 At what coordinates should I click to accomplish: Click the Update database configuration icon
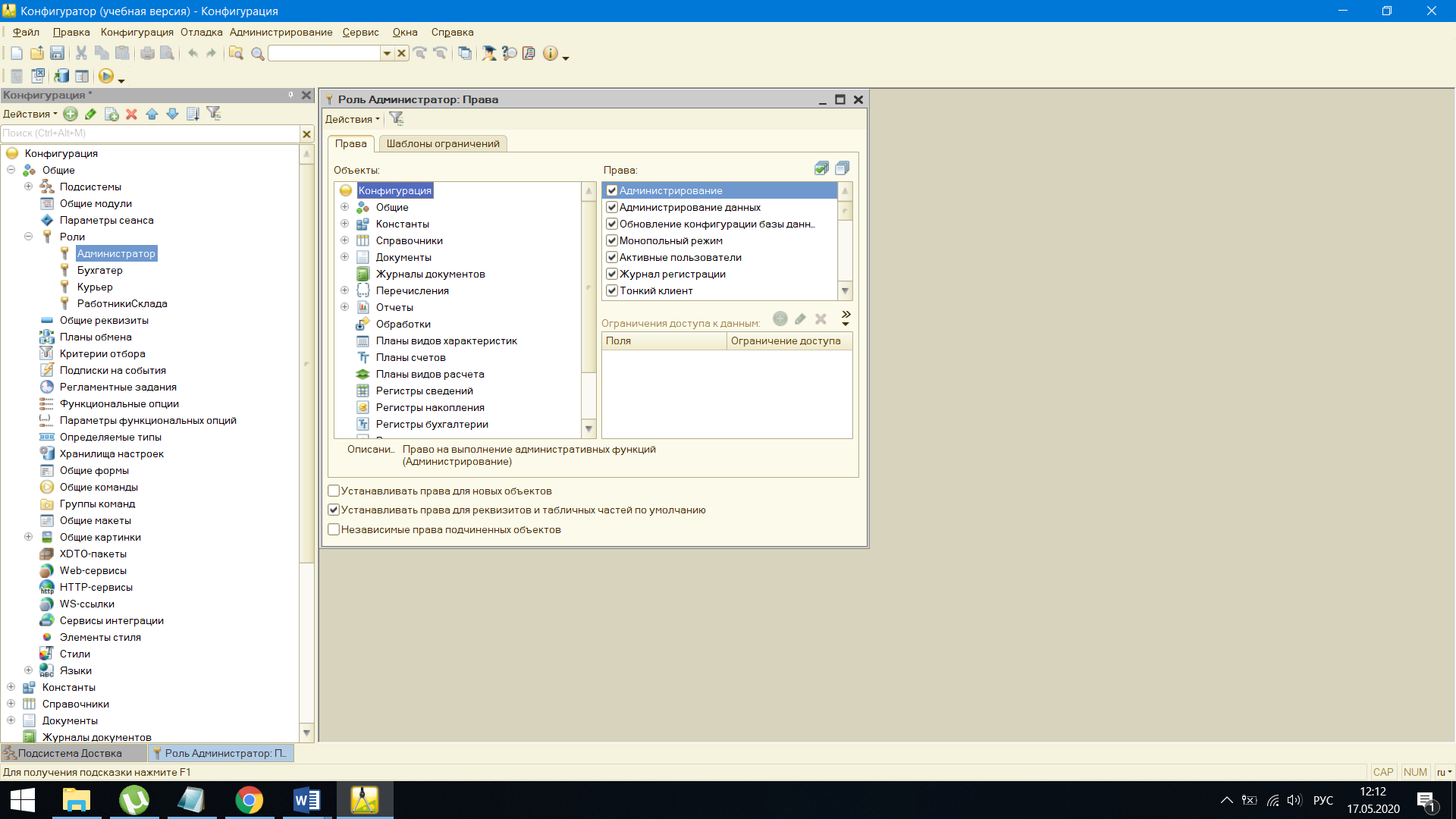(61, 76)
